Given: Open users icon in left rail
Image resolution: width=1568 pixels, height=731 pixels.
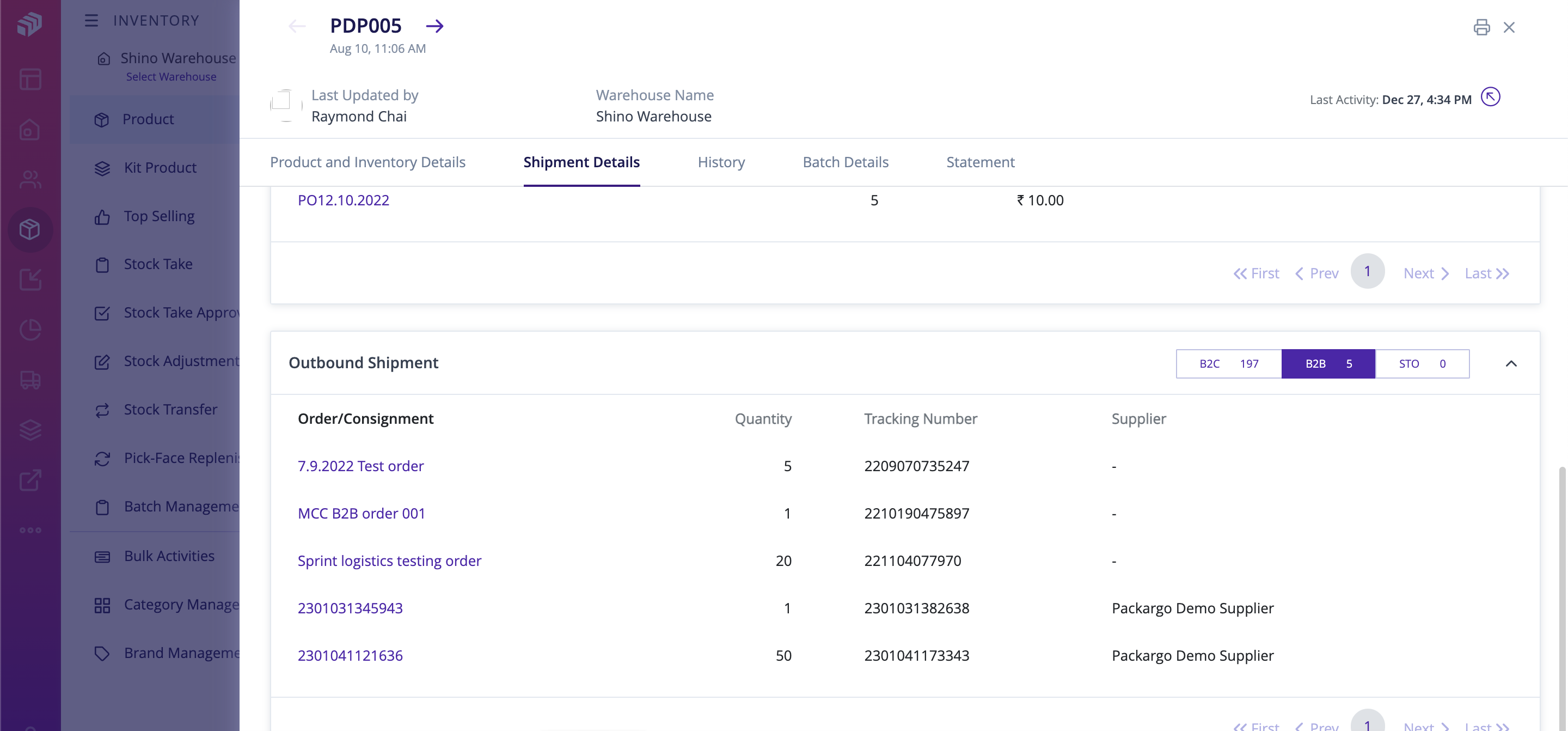Looking at the screenshot, I should click(30, 179).
